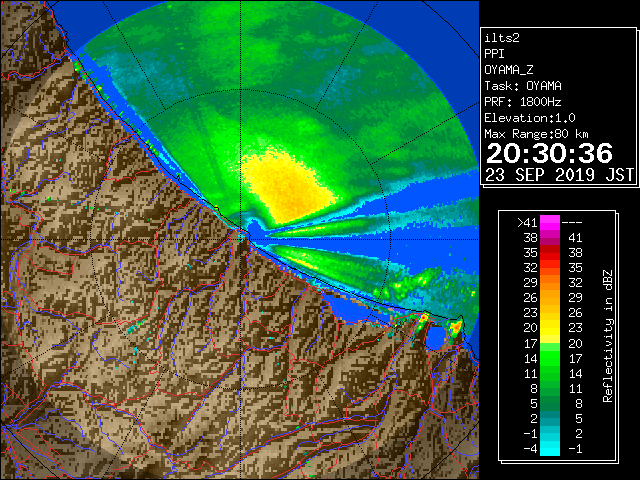Click the '-4' legend value

click(x=530, y=449)
